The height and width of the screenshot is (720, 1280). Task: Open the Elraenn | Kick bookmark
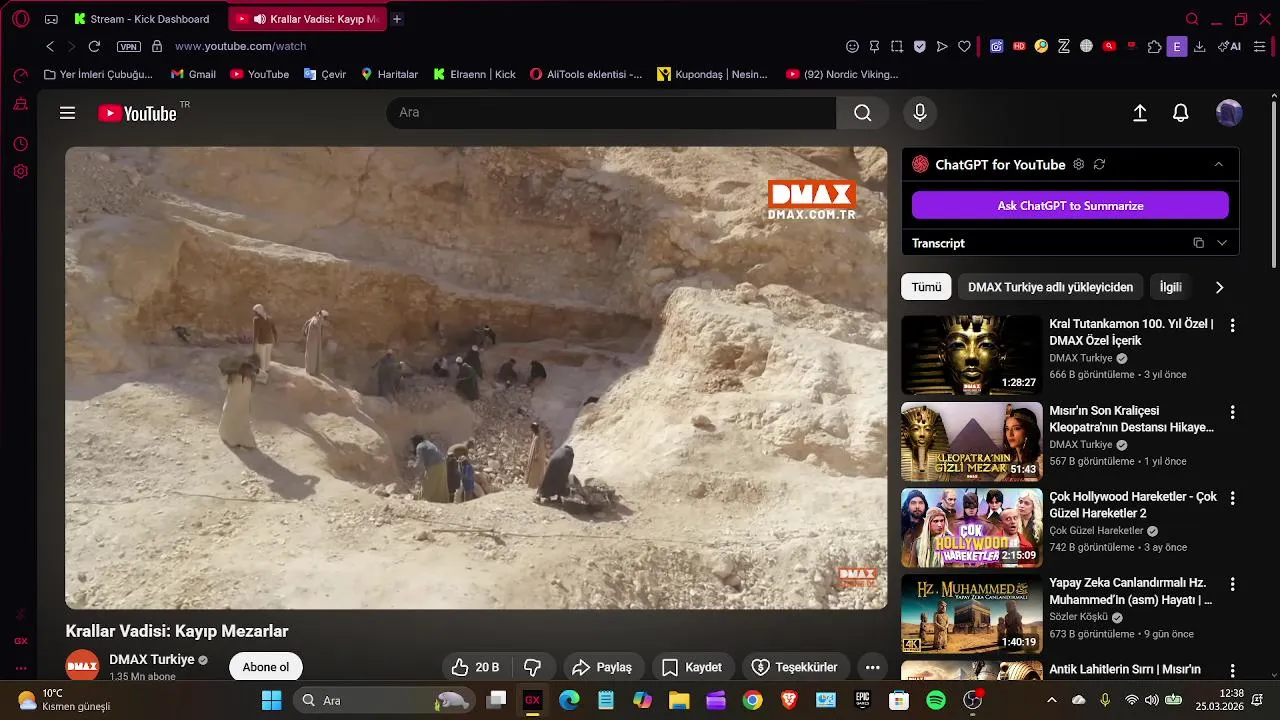pyautogui.click(x=475, y=74)
